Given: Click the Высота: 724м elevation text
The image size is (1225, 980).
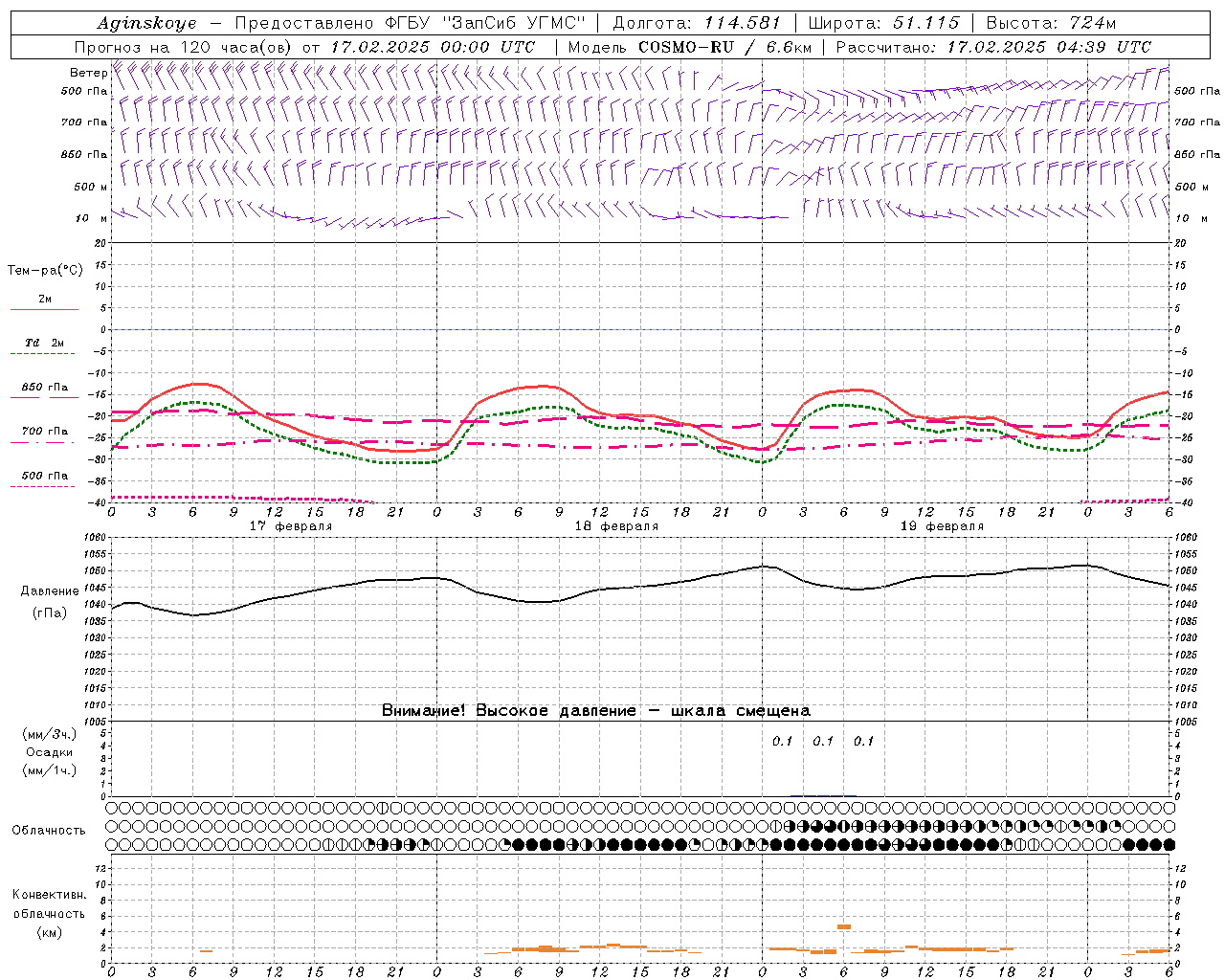Looking at the screenshot, I should click(x=1051, y=23).
